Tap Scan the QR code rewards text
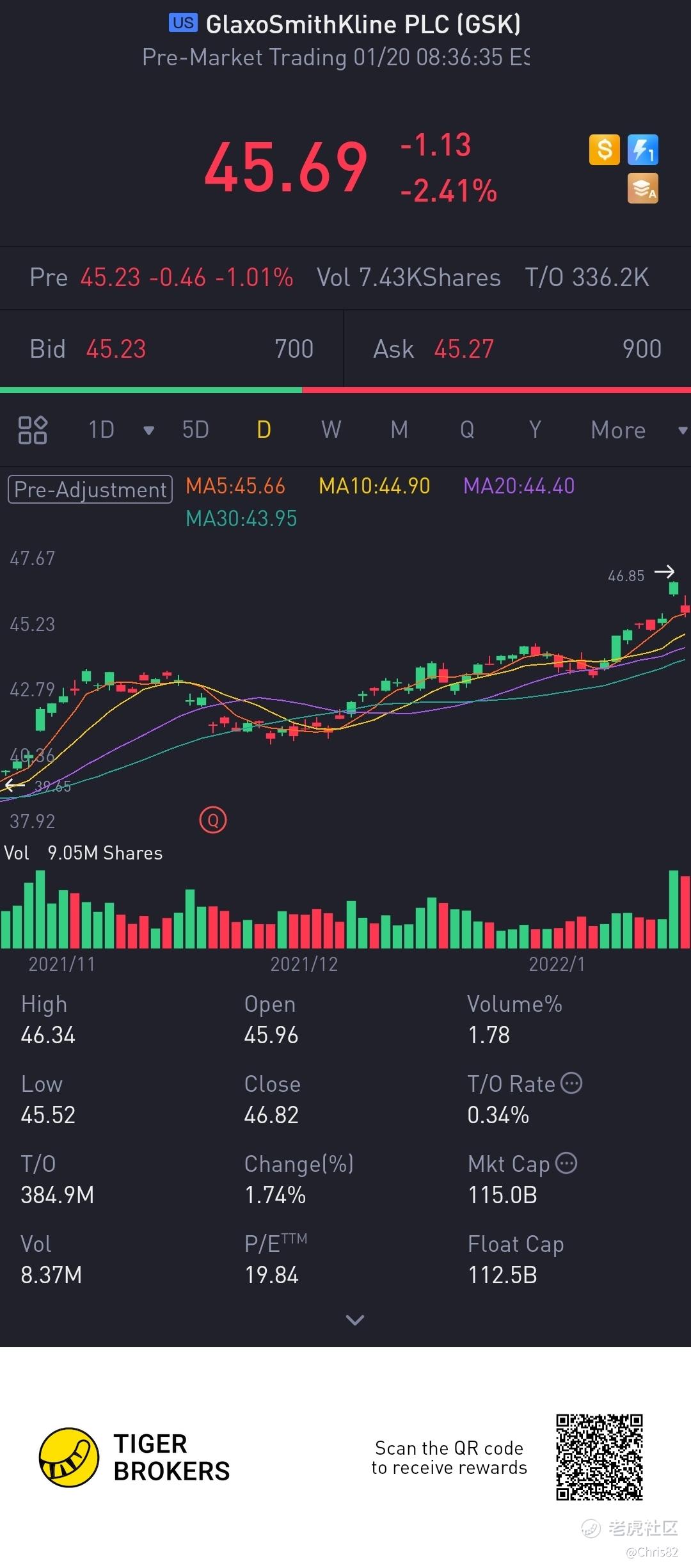The image size is (691, 1568). click(449, 1458)
